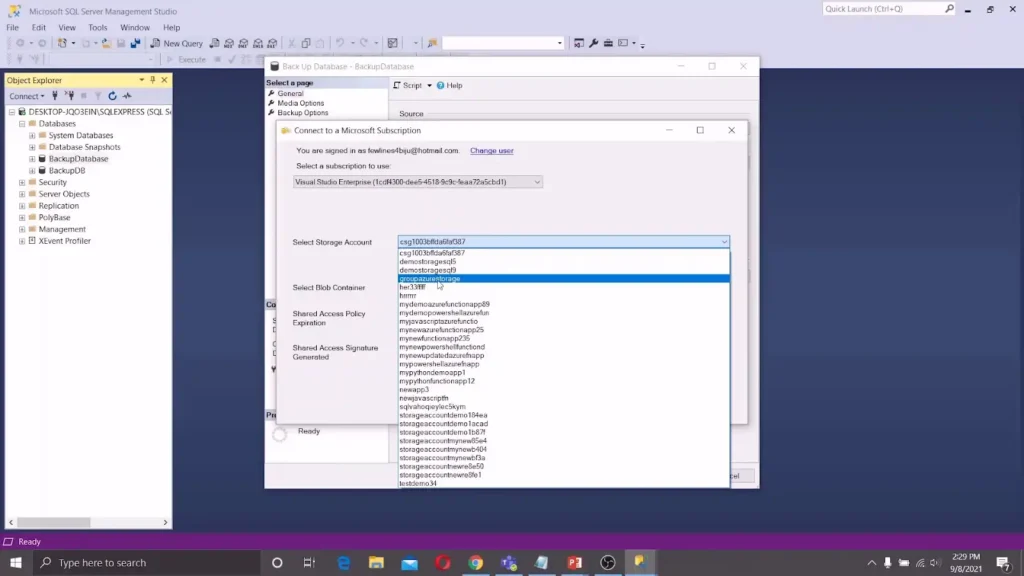Choose sqlvahoqeylec5kym storage account
This screenshot has height=576, width=1024.
point(564,406)
